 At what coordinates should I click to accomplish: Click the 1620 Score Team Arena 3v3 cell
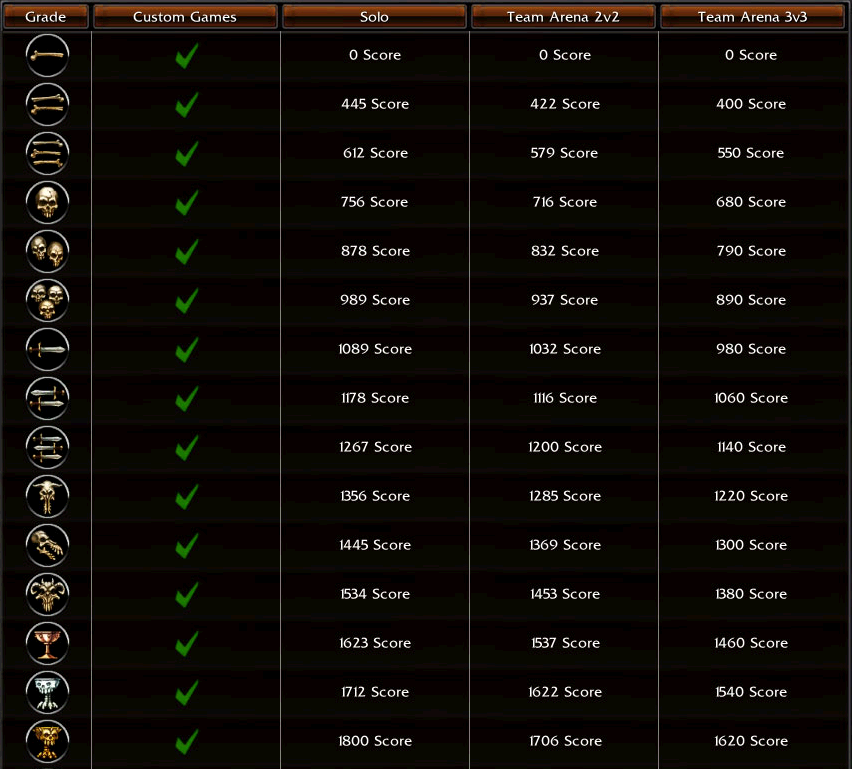click(x=751, y=741)
